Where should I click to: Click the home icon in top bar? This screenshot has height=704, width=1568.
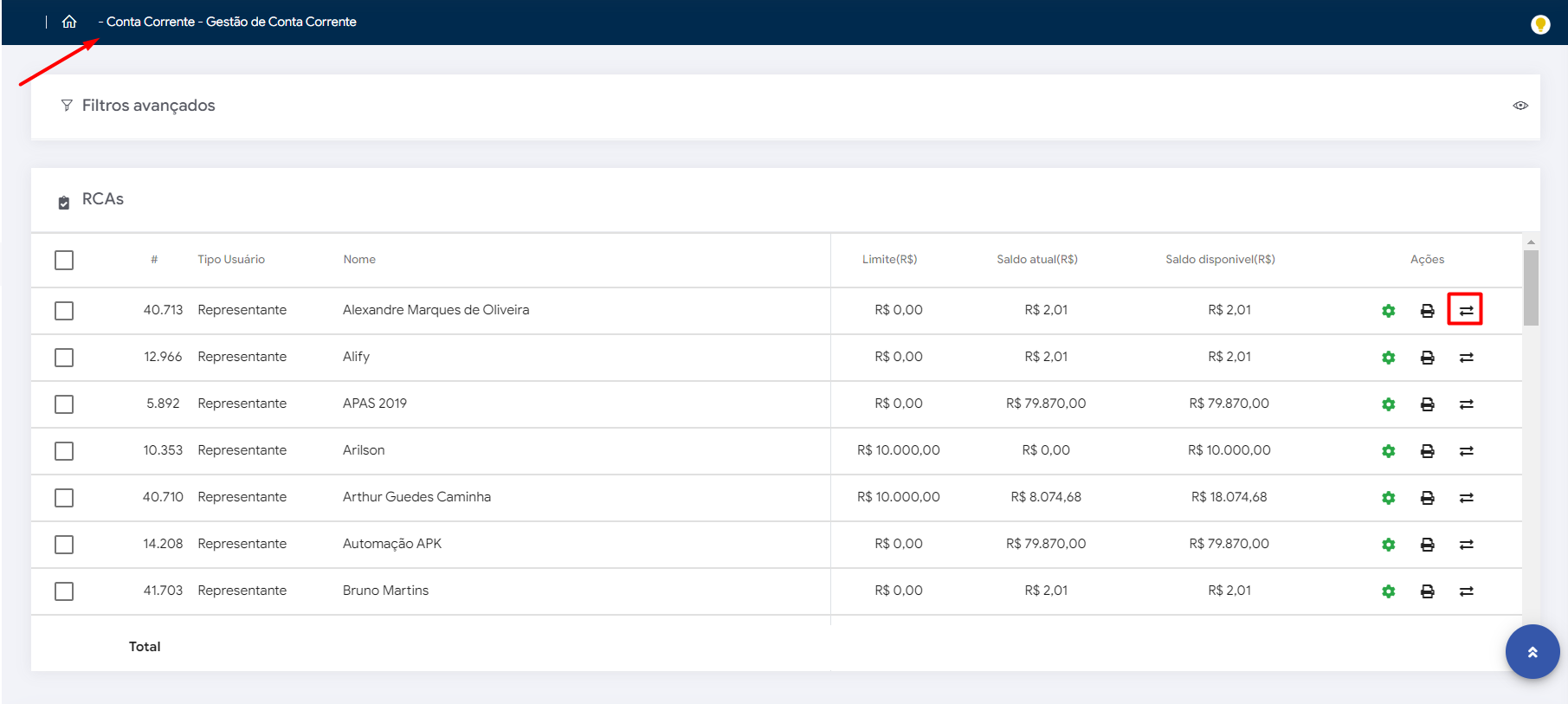click(69, 22)
